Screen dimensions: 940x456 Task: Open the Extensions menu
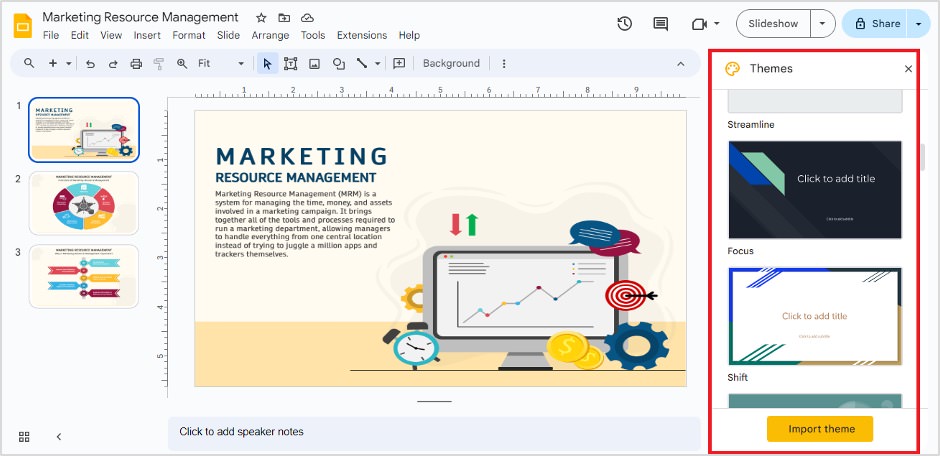pyautogui.click(x=362, y=35)
